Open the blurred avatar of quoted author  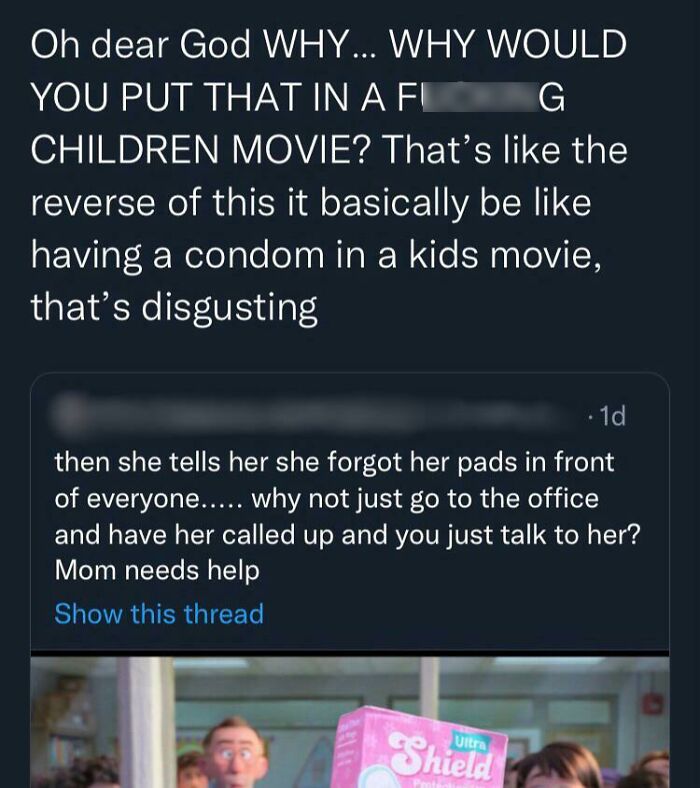(x=69, y=416)
